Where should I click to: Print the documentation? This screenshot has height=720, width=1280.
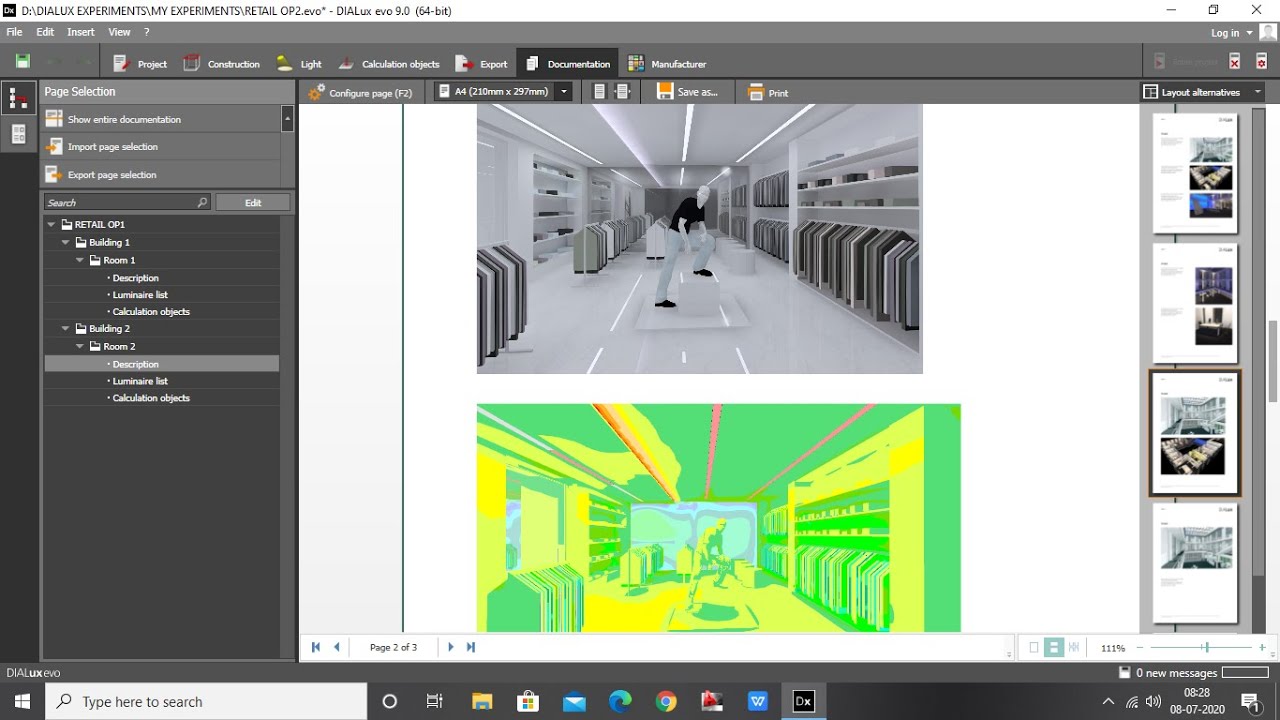pyautogui.click(x=768, y=92)
